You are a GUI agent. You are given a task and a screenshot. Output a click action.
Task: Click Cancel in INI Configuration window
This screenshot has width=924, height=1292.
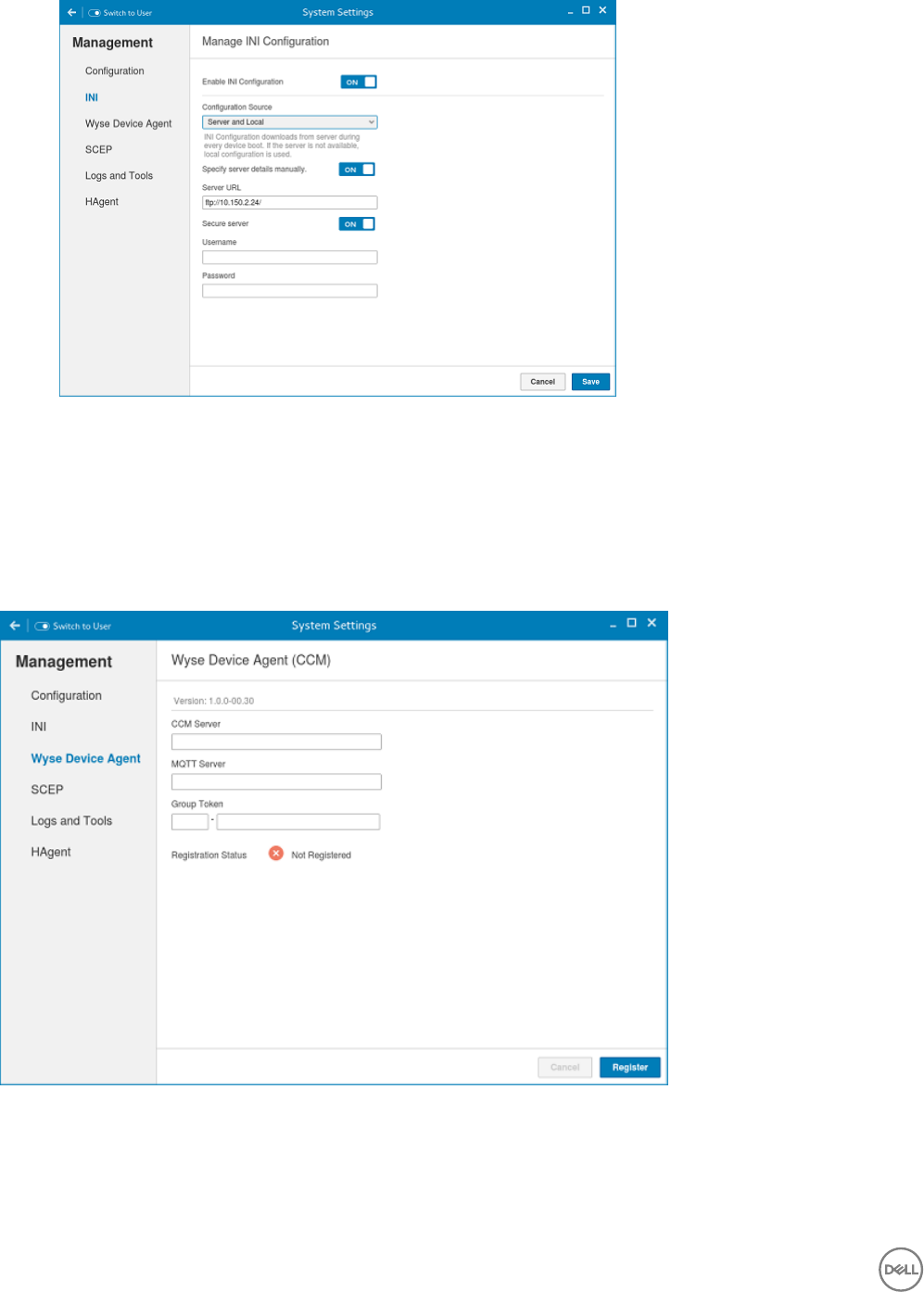(x=543, y=382)
